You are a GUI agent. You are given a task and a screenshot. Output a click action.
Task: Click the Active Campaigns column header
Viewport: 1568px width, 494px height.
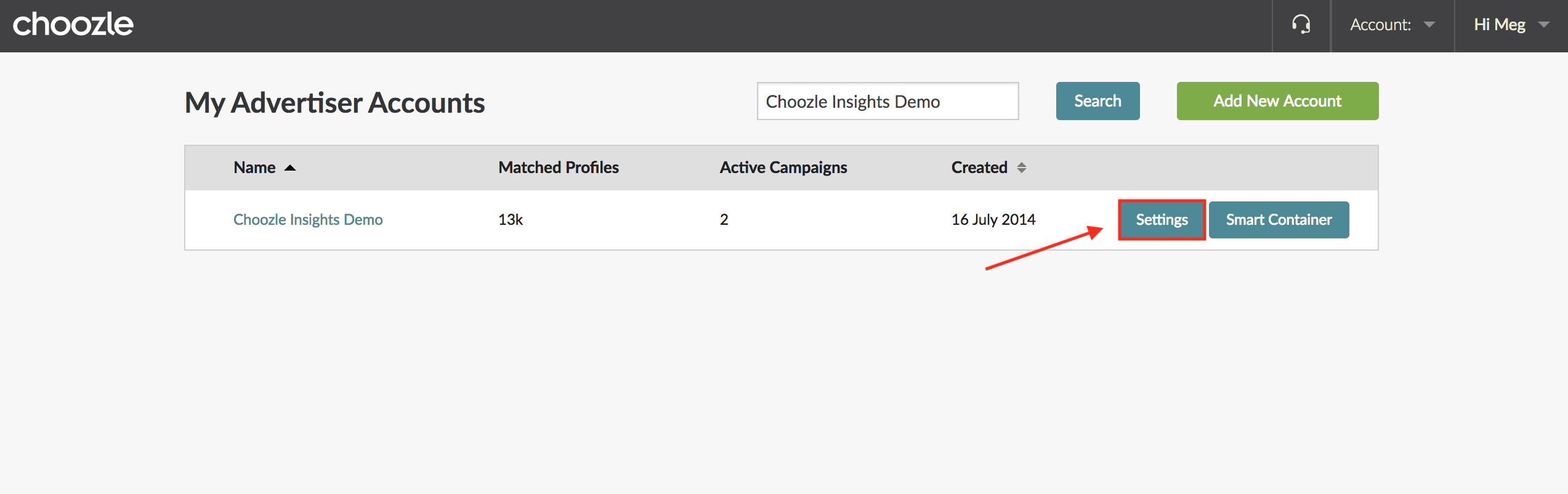[783, 168]
